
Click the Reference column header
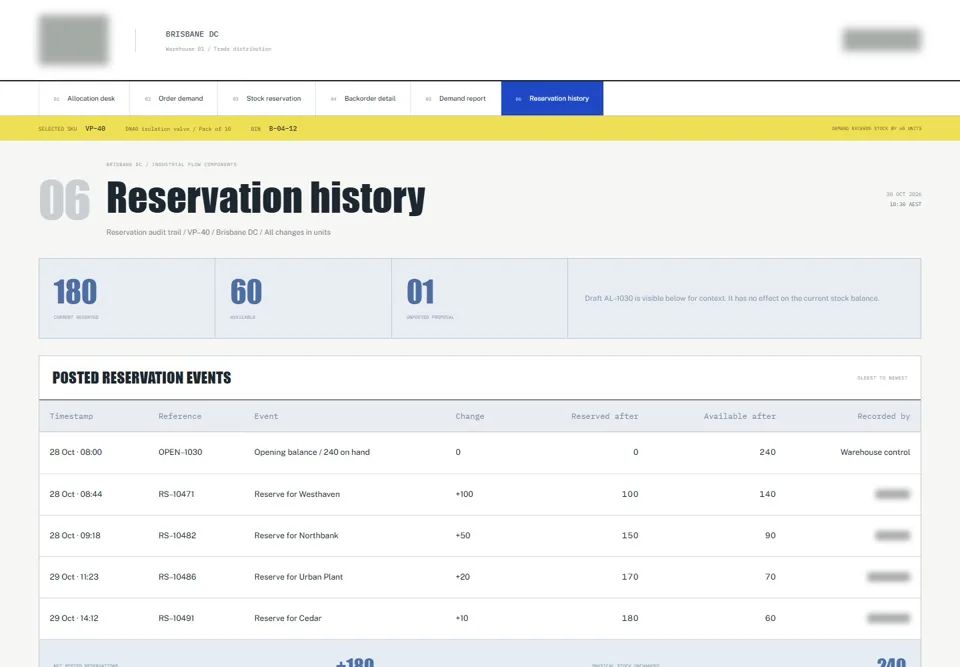179,416
